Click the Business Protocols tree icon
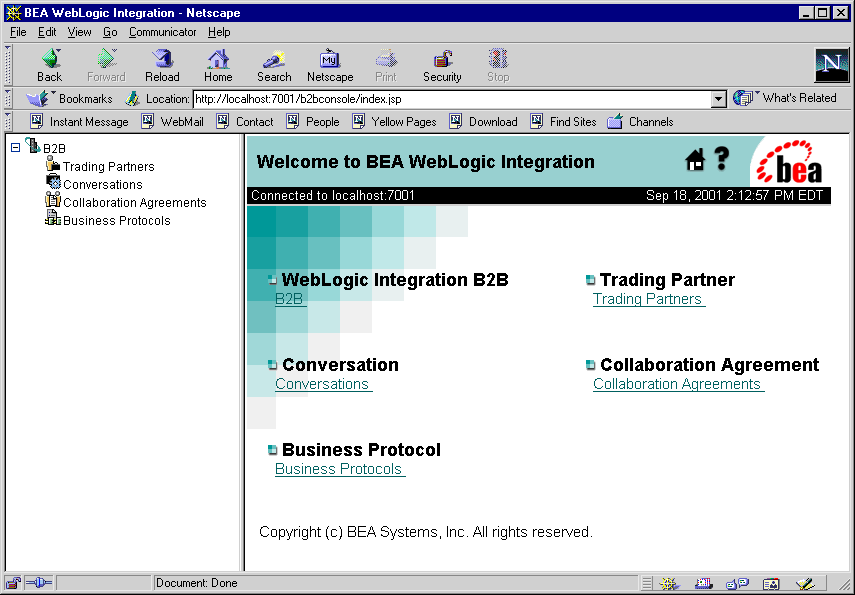 53,218
